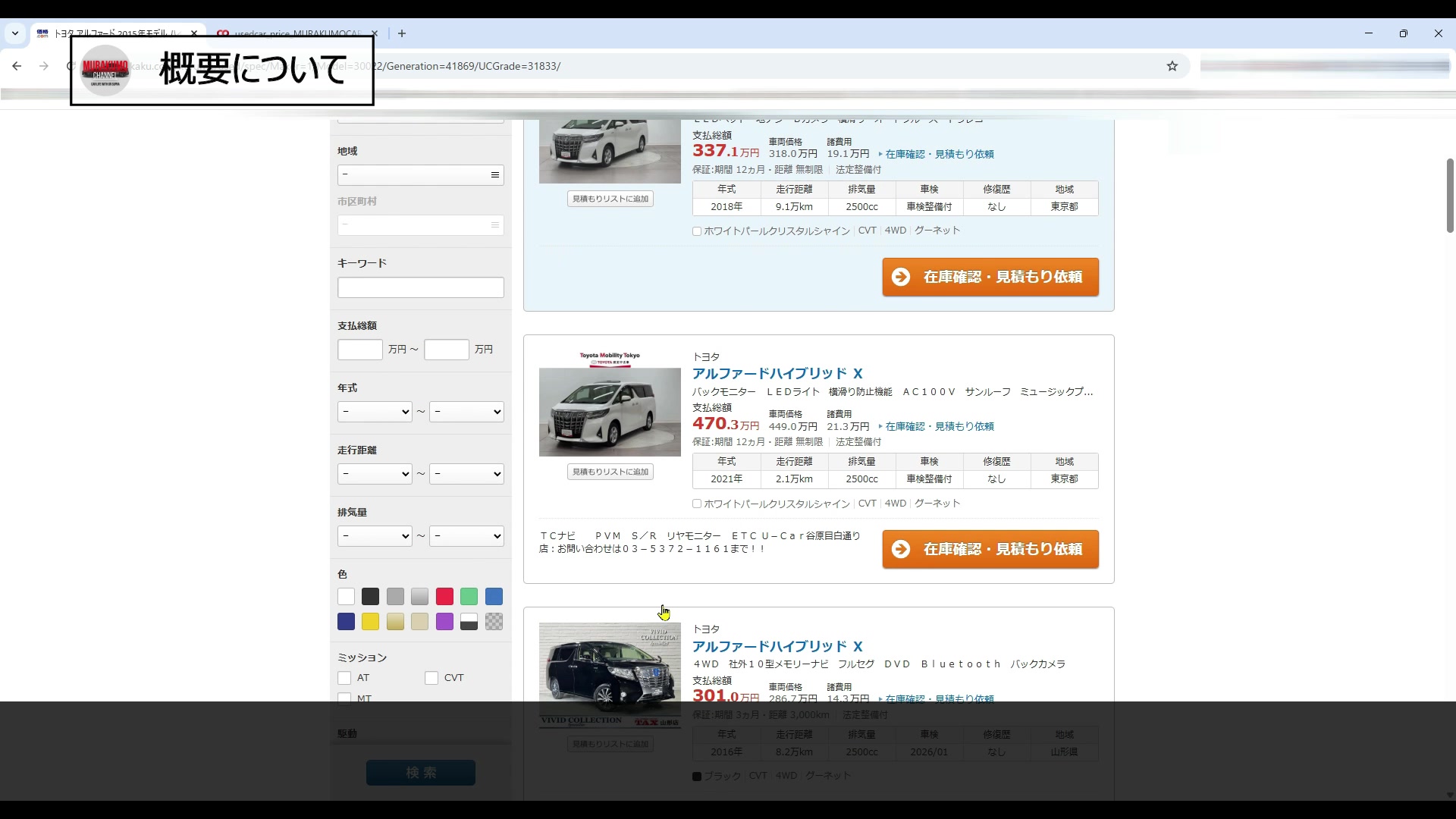Select the green color swatch
1456x819 pixels.
(469, 597)
